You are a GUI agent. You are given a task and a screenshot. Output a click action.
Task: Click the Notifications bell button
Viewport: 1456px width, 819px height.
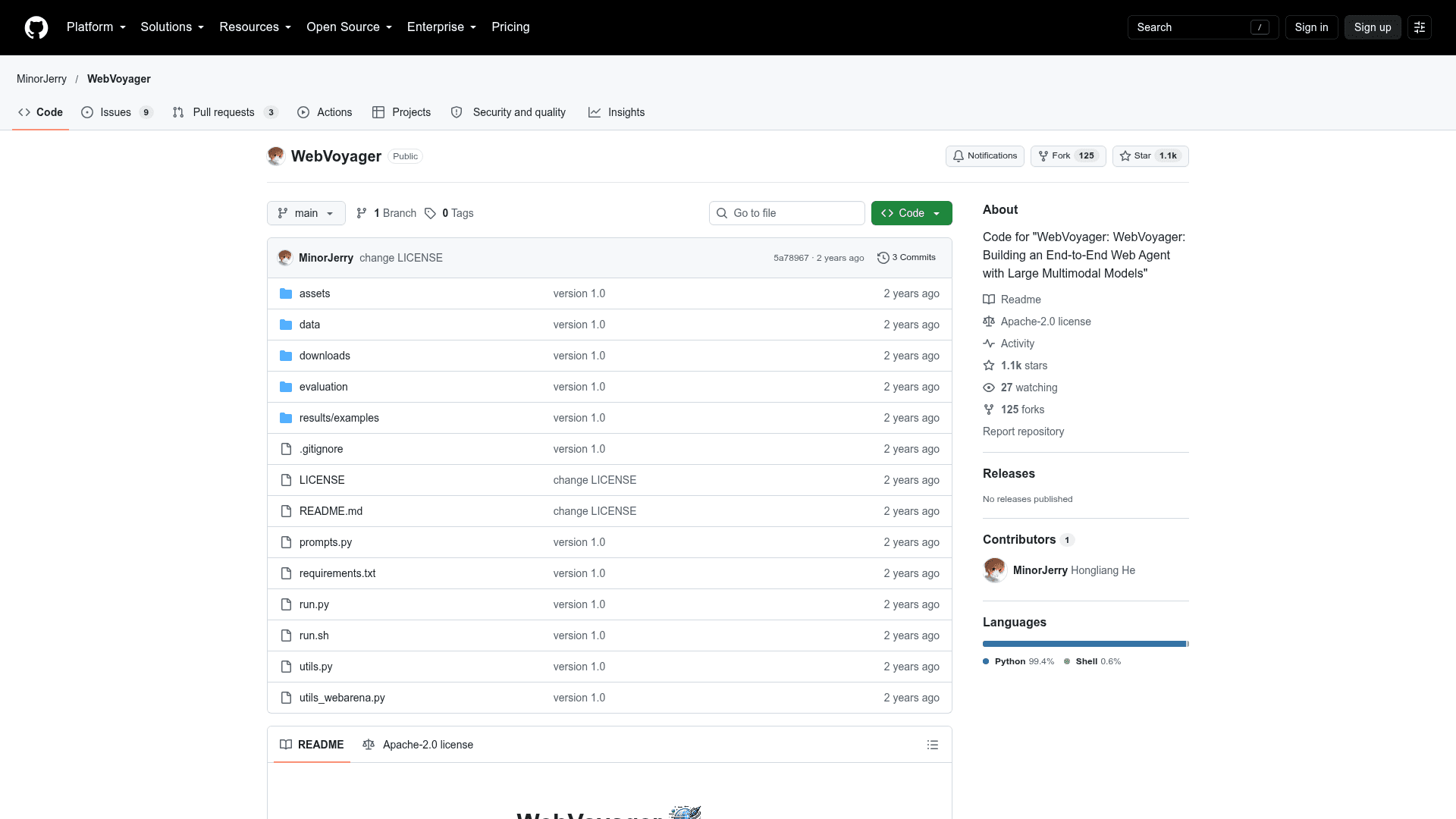(x=984, y=156)
